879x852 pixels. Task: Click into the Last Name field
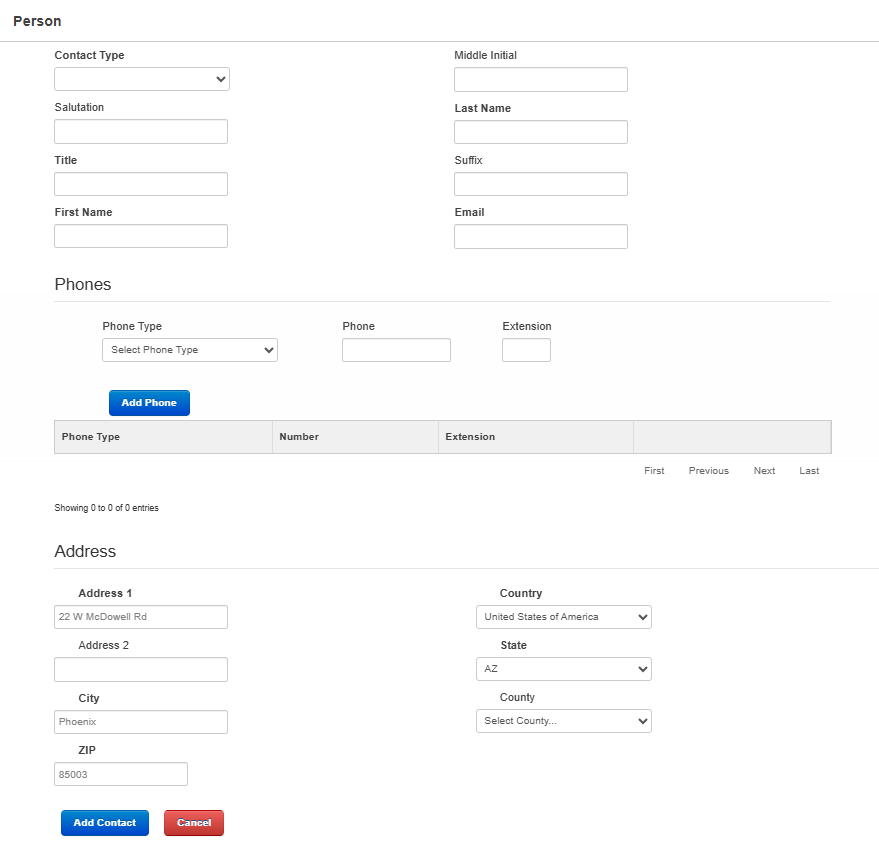tap(540, 132)
